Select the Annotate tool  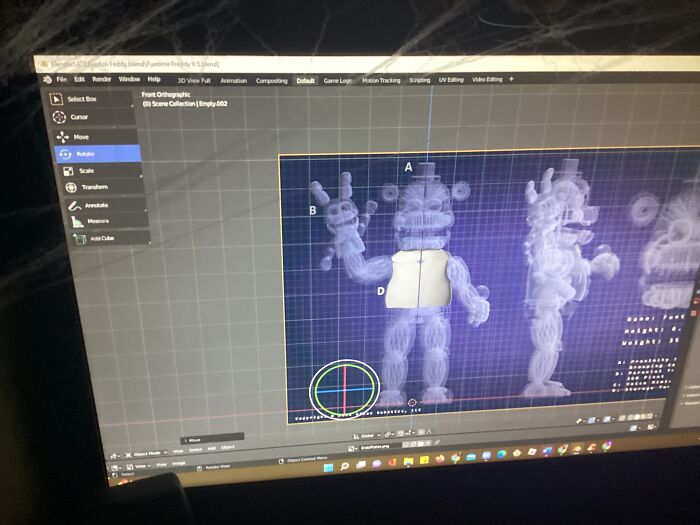(105, 205)
